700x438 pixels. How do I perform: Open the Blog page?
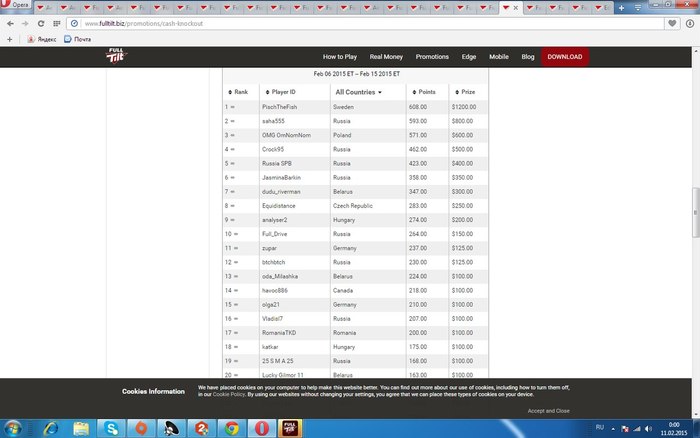pos(528,57)
